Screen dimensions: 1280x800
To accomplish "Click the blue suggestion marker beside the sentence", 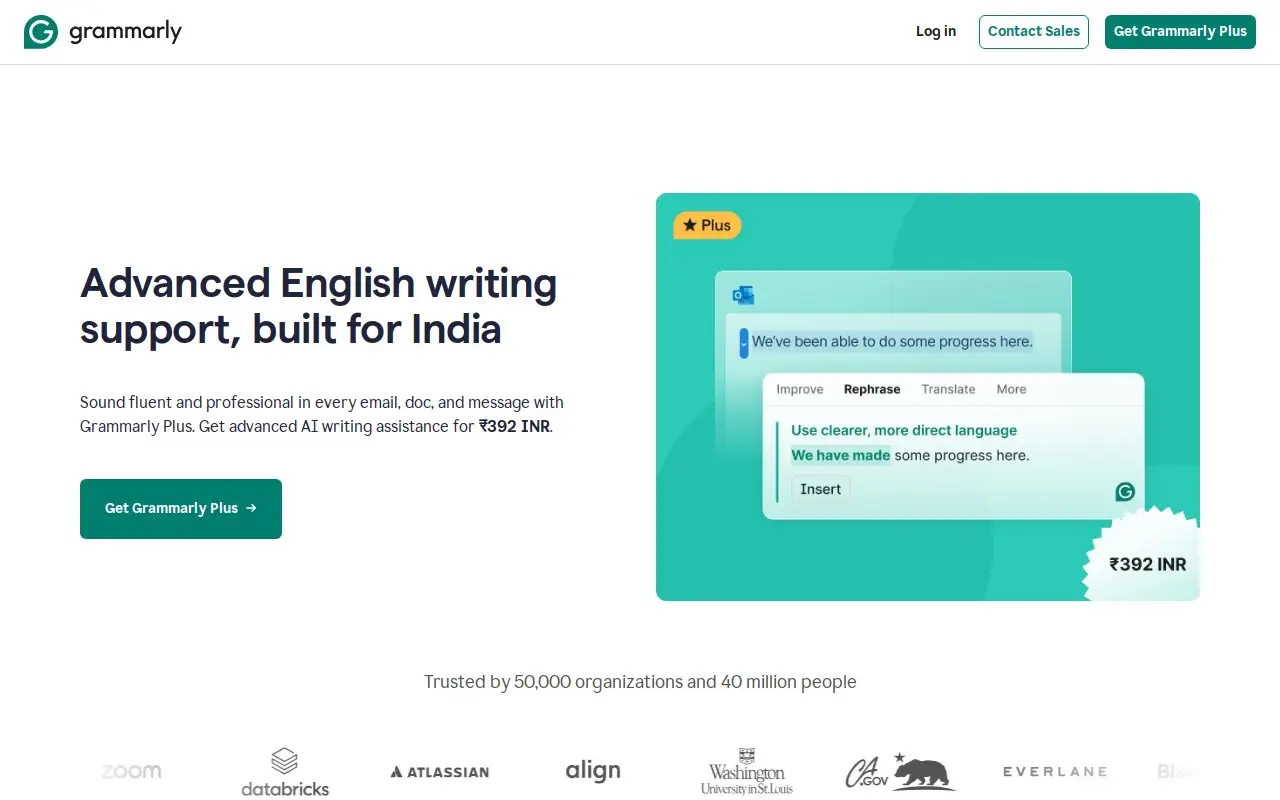I will [x=743, y=342].
